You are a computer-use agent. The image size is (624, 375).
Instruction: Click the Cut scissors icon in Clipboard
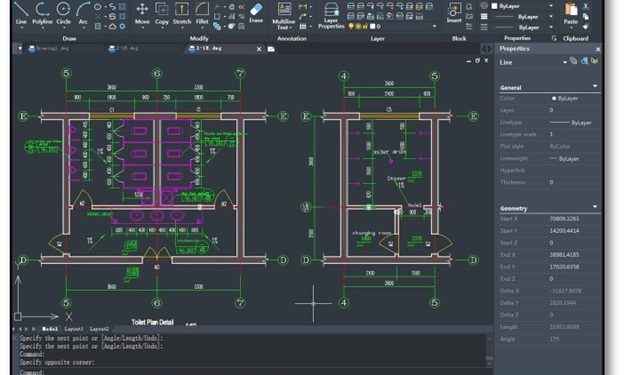[x=586, y=6]
